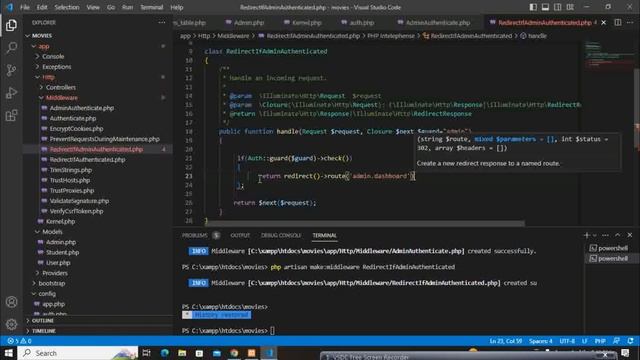The image size is (640, 360).
Task: Open the Help menu
Action: 176,7
